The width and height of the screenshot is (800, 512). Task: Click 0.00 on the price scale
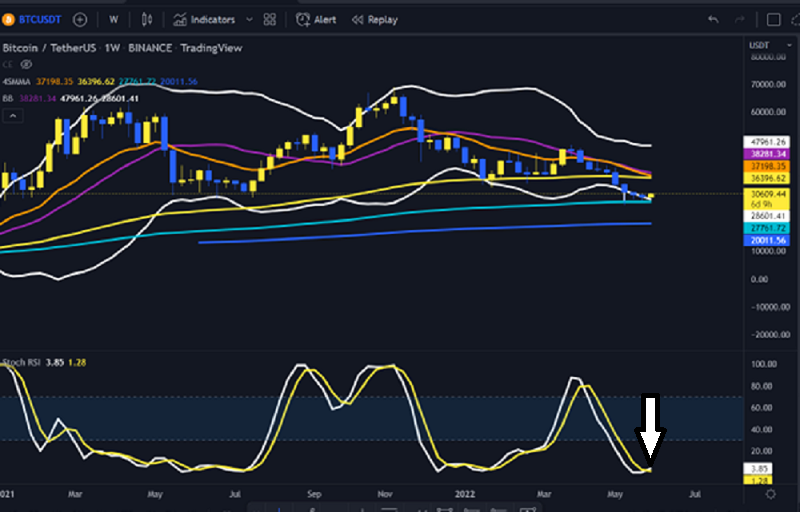(x=760, y=279)
